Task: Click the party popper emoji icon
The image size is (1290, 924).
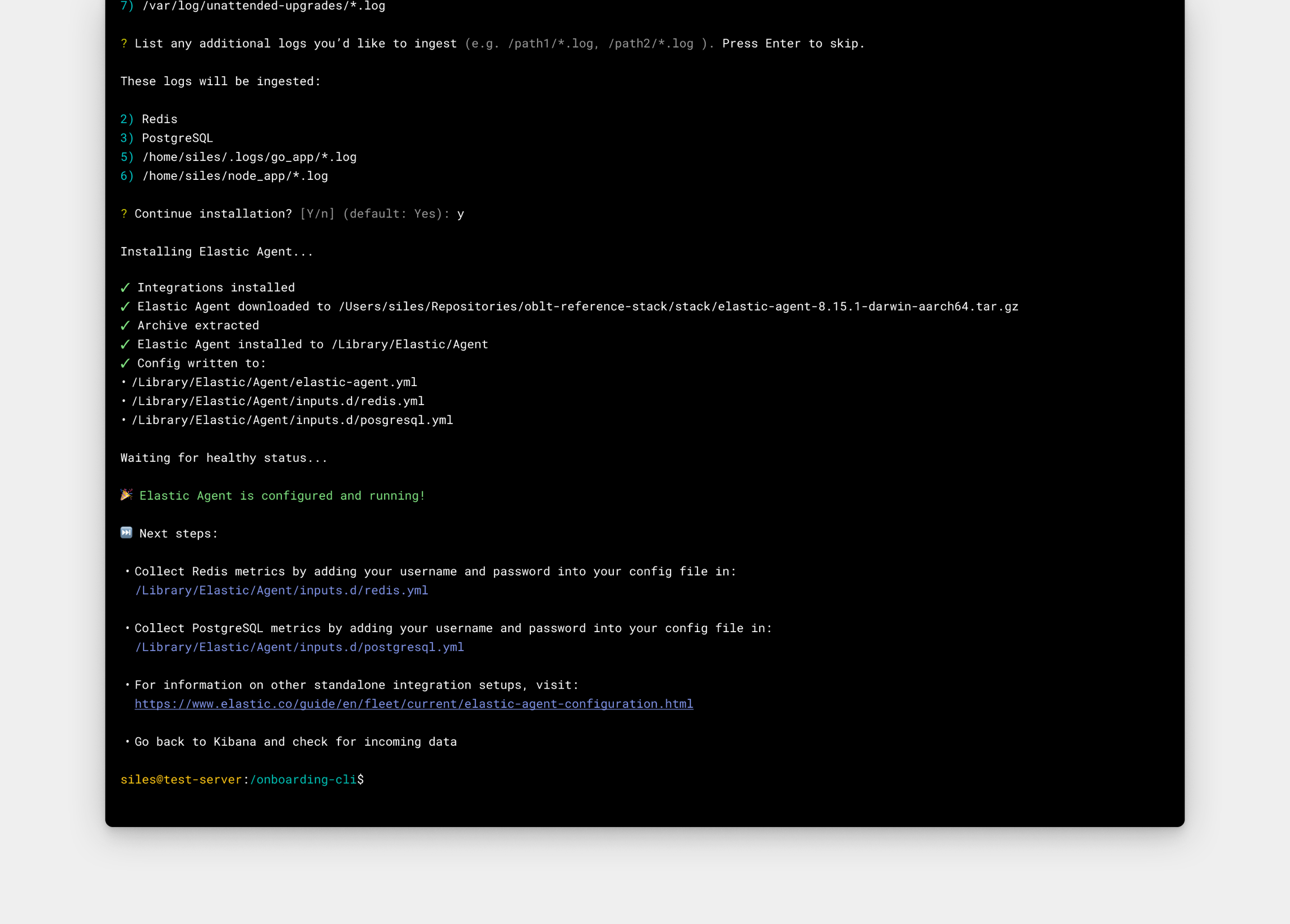Action: tap(126, 495)
